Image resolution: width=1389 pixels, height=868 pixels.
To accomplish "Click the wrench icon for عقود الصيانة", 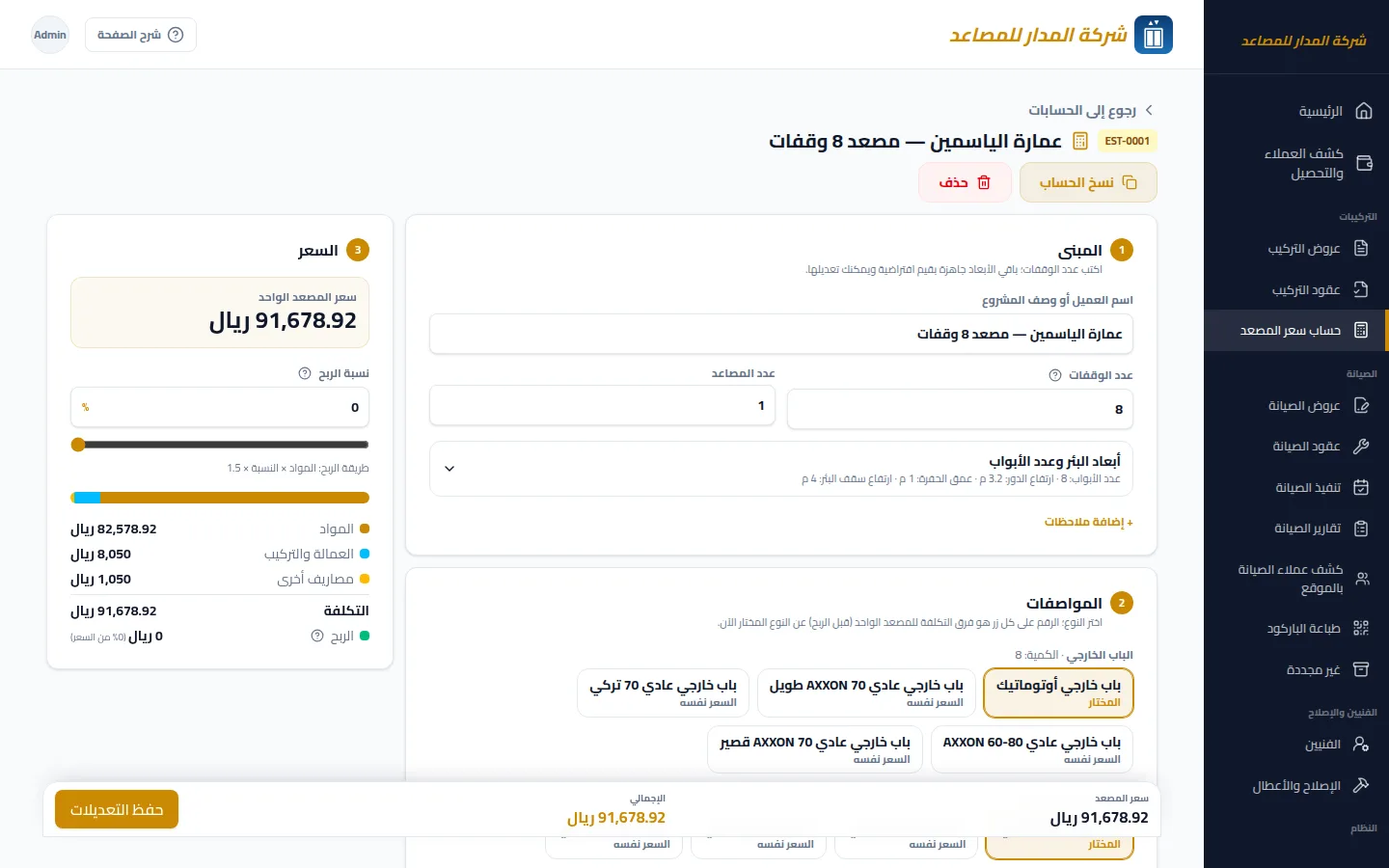I will [x=1361, y=447].
